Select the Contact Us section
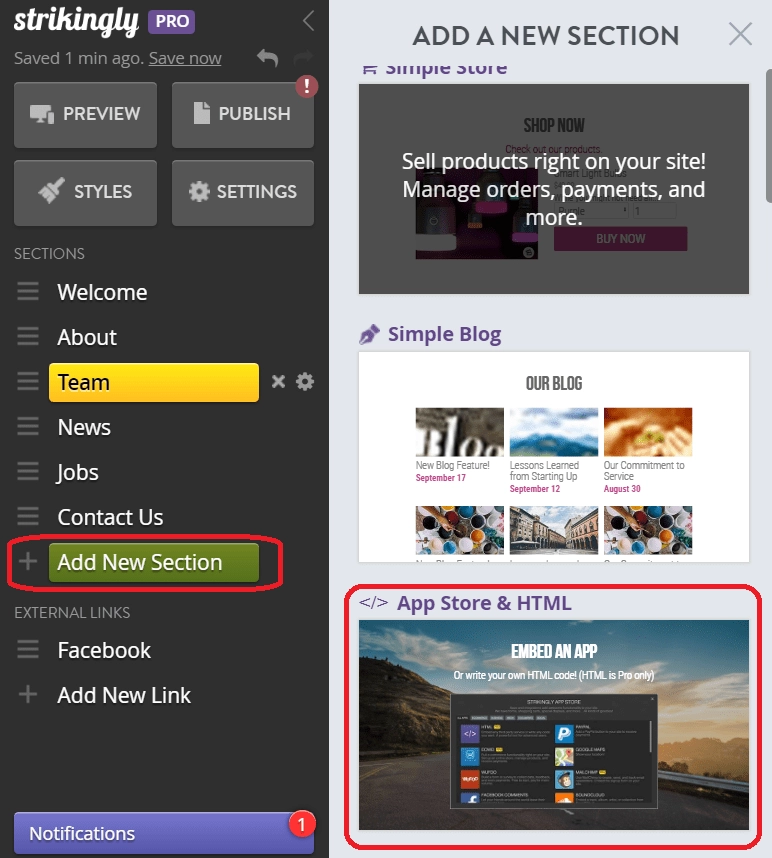The width and height of the screenshot is (772, 858). (110, 517)
